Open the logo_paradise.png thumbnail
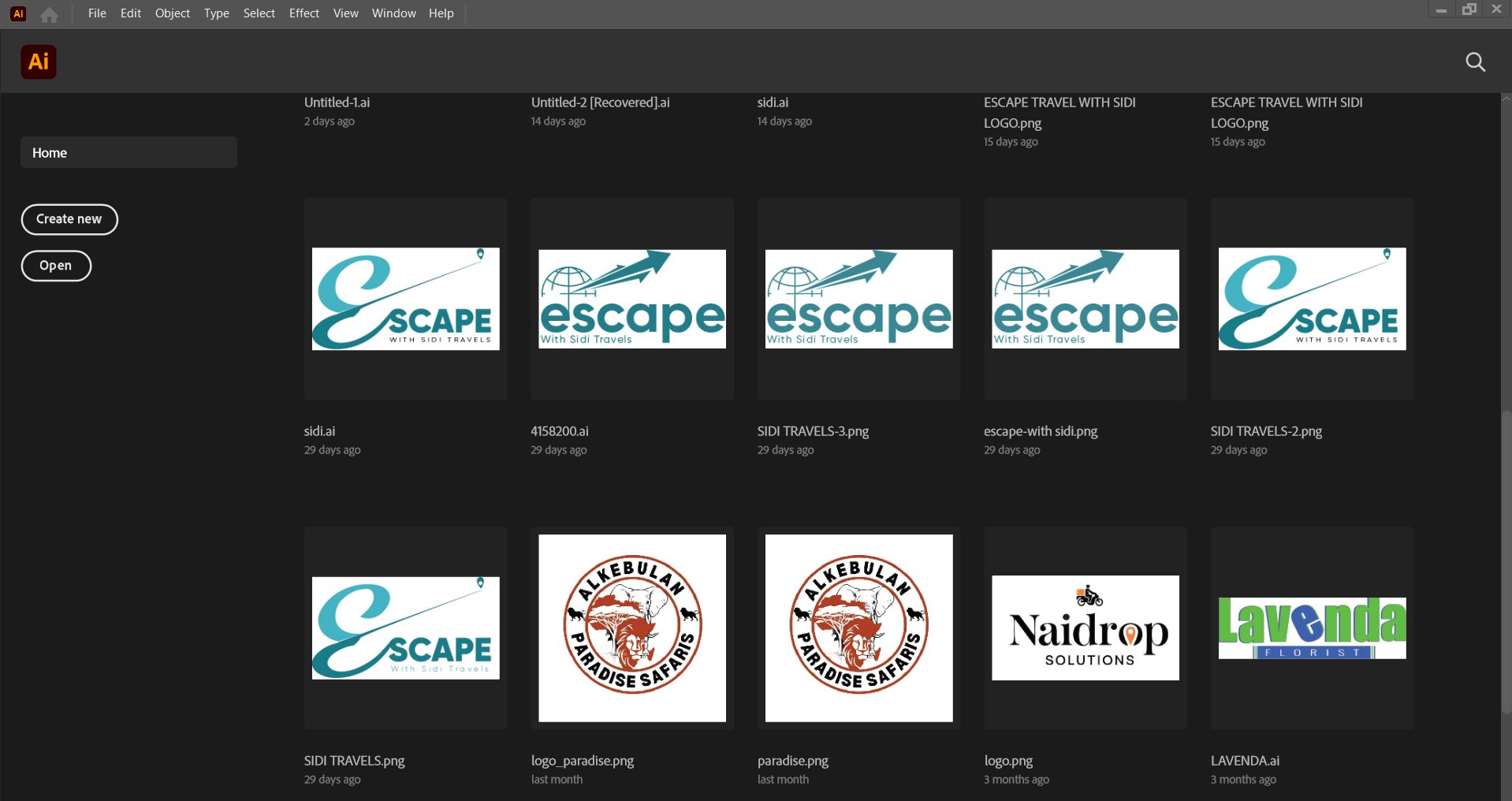This screenshot has width=1512, height=801. click(x=631, y=628)
